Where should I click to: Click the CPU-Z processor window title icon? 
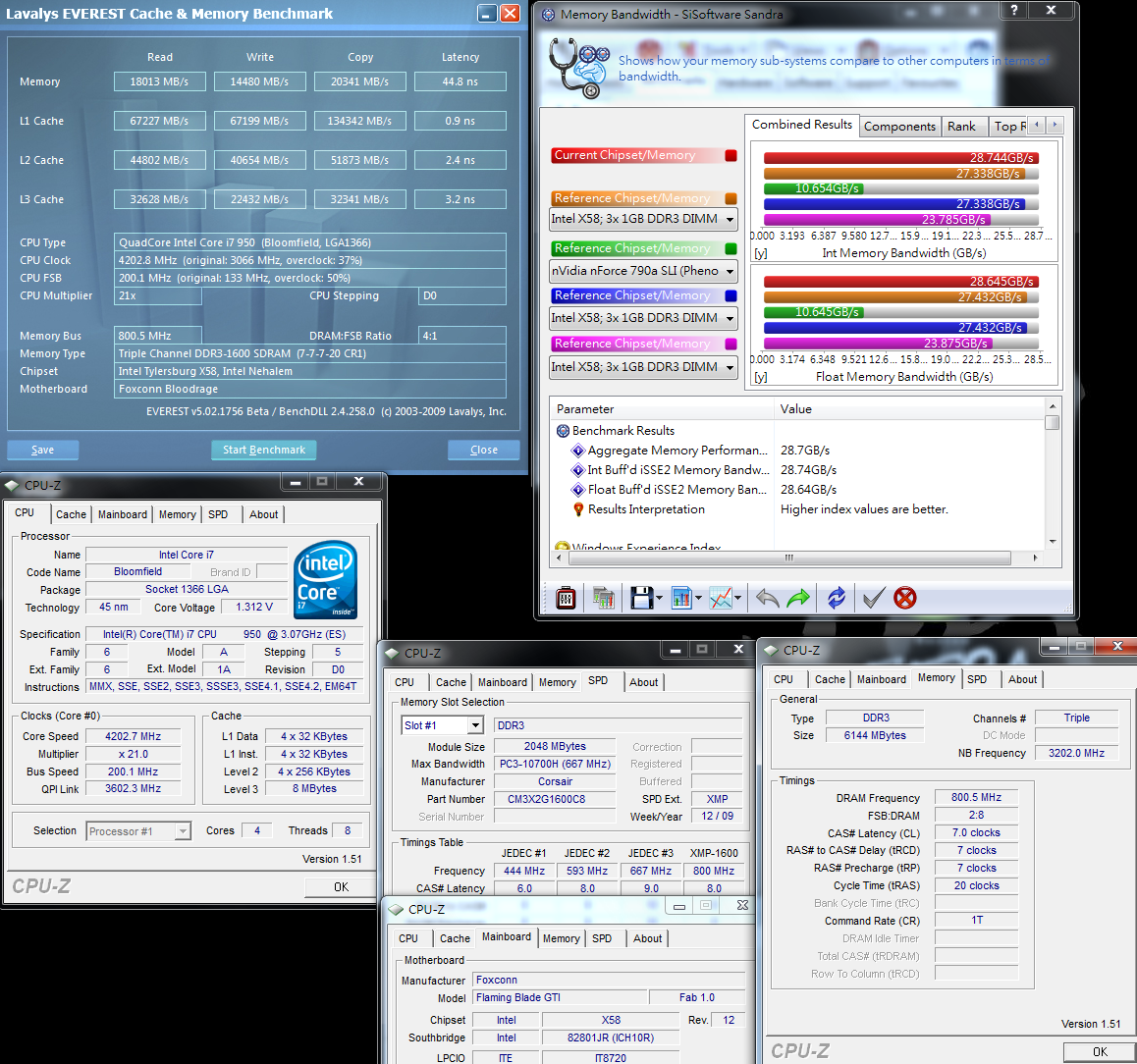click(x=12, y=486)
